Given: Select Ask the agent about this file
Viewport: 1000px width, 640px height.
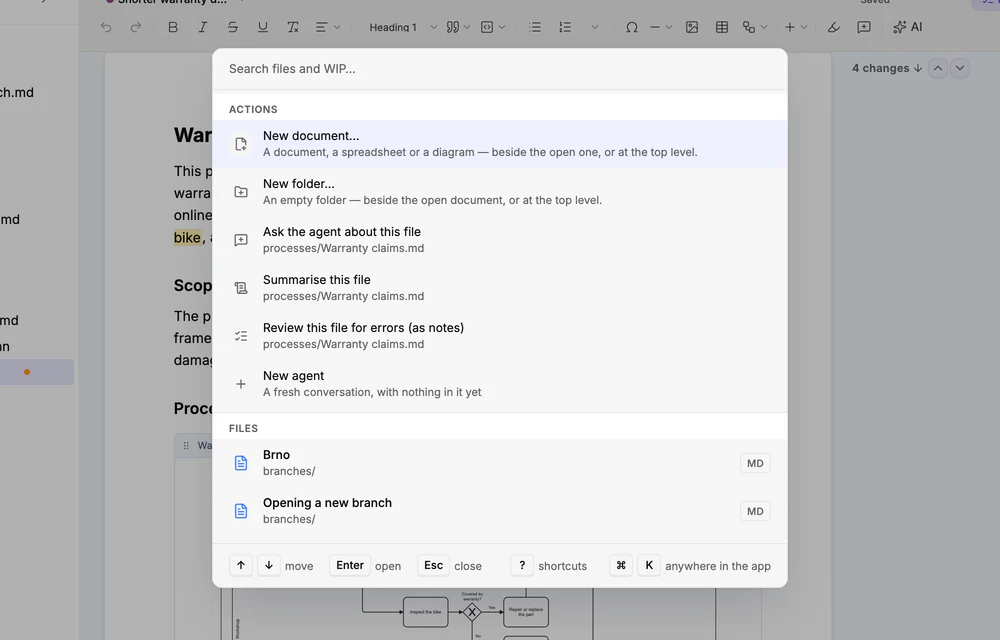Looking at the screenshot, I should [499, 240].
